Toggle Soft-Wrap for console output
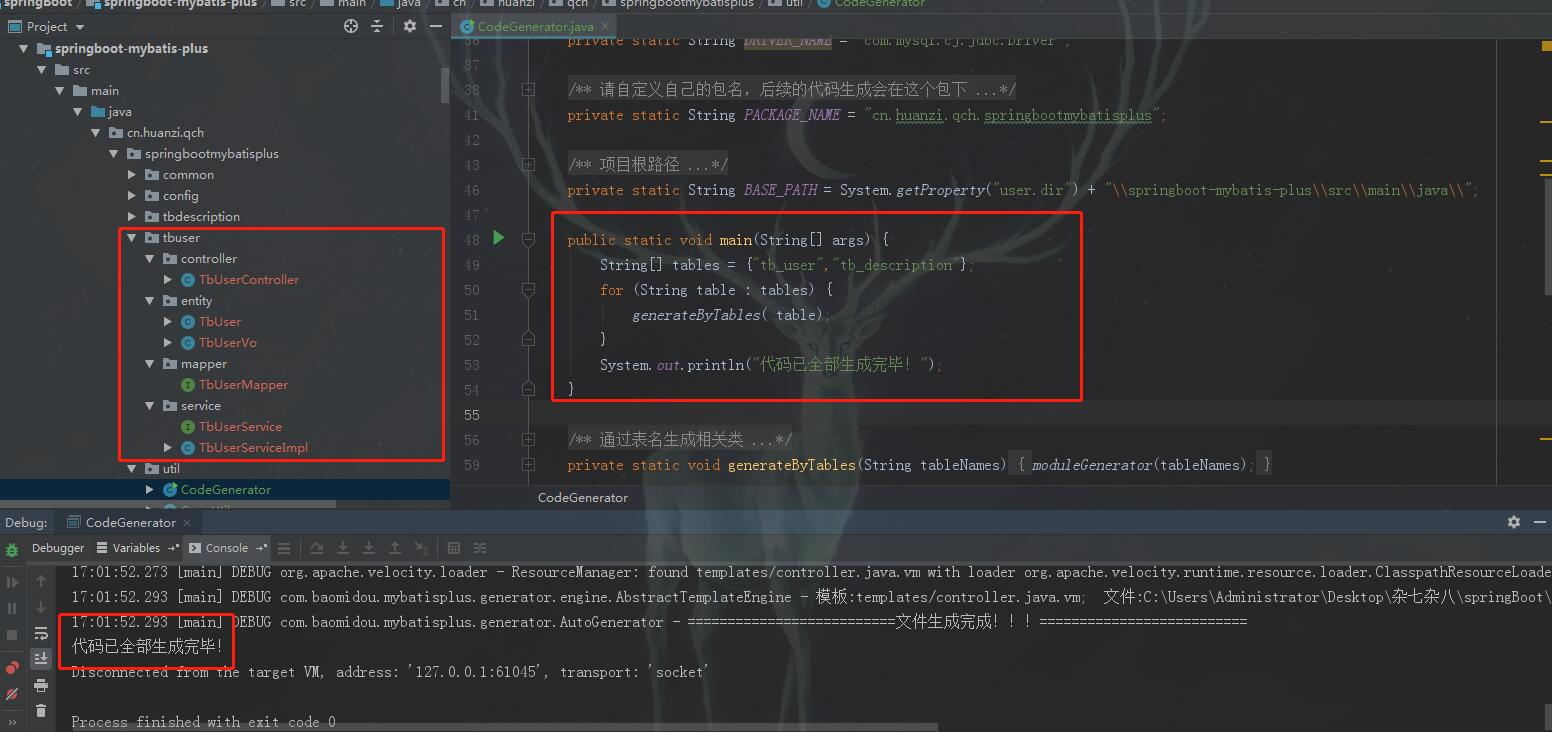 tap(41, 632)
